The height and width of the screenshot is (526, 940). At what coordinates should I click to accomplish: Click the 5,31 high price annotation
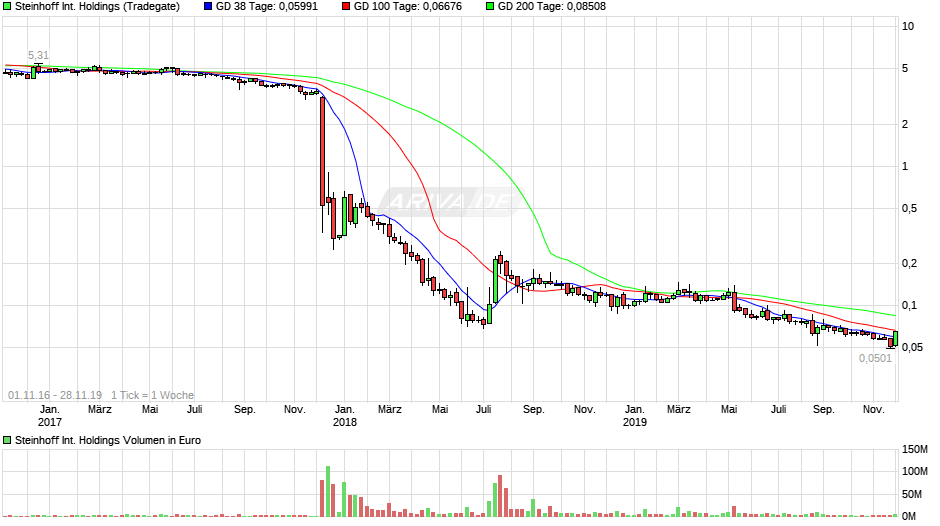pos(38,55)
